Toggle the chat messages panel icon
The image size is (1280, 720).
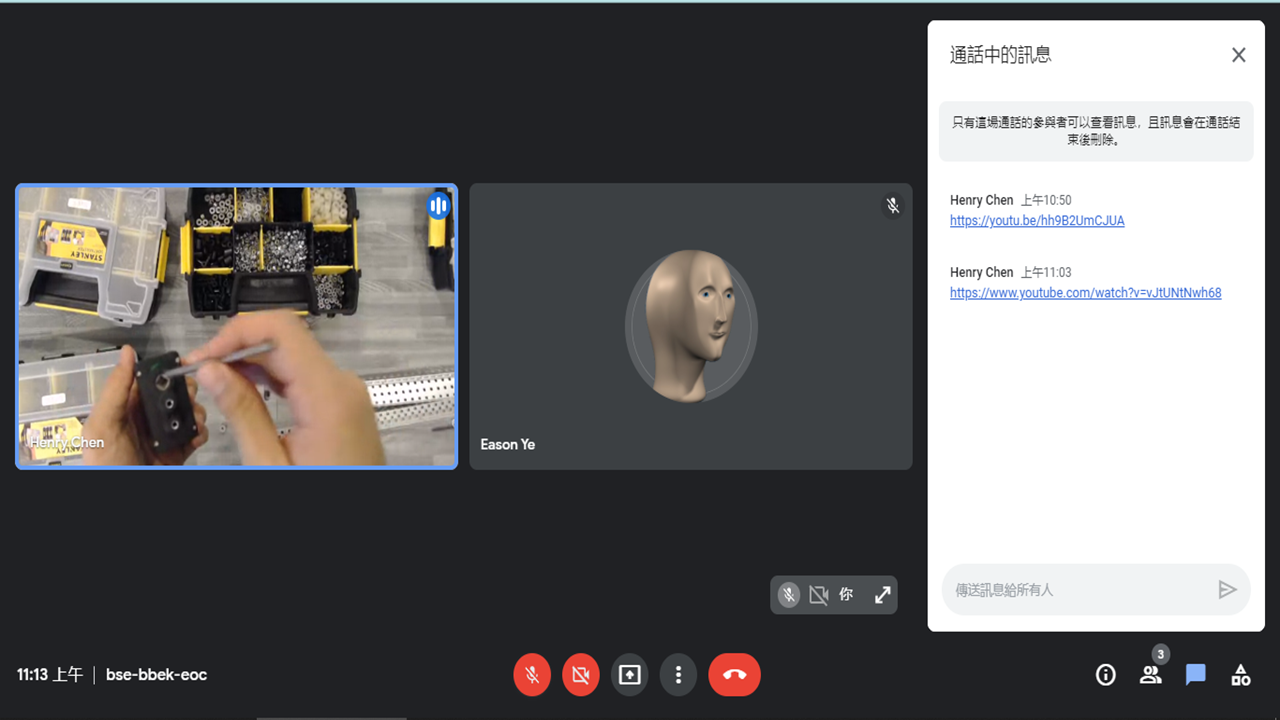pyautogui.click(x=1195, y=675)
